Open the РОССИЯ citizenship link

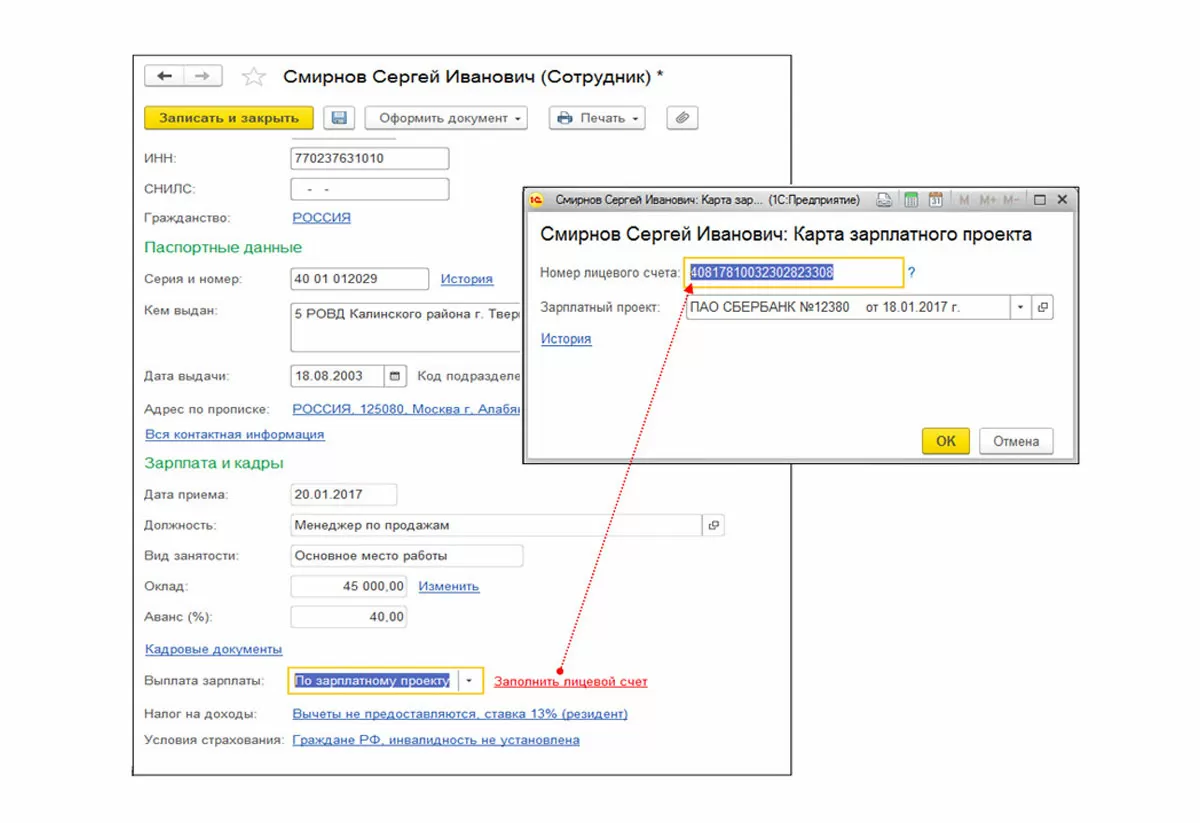click(x=321, y=217)
